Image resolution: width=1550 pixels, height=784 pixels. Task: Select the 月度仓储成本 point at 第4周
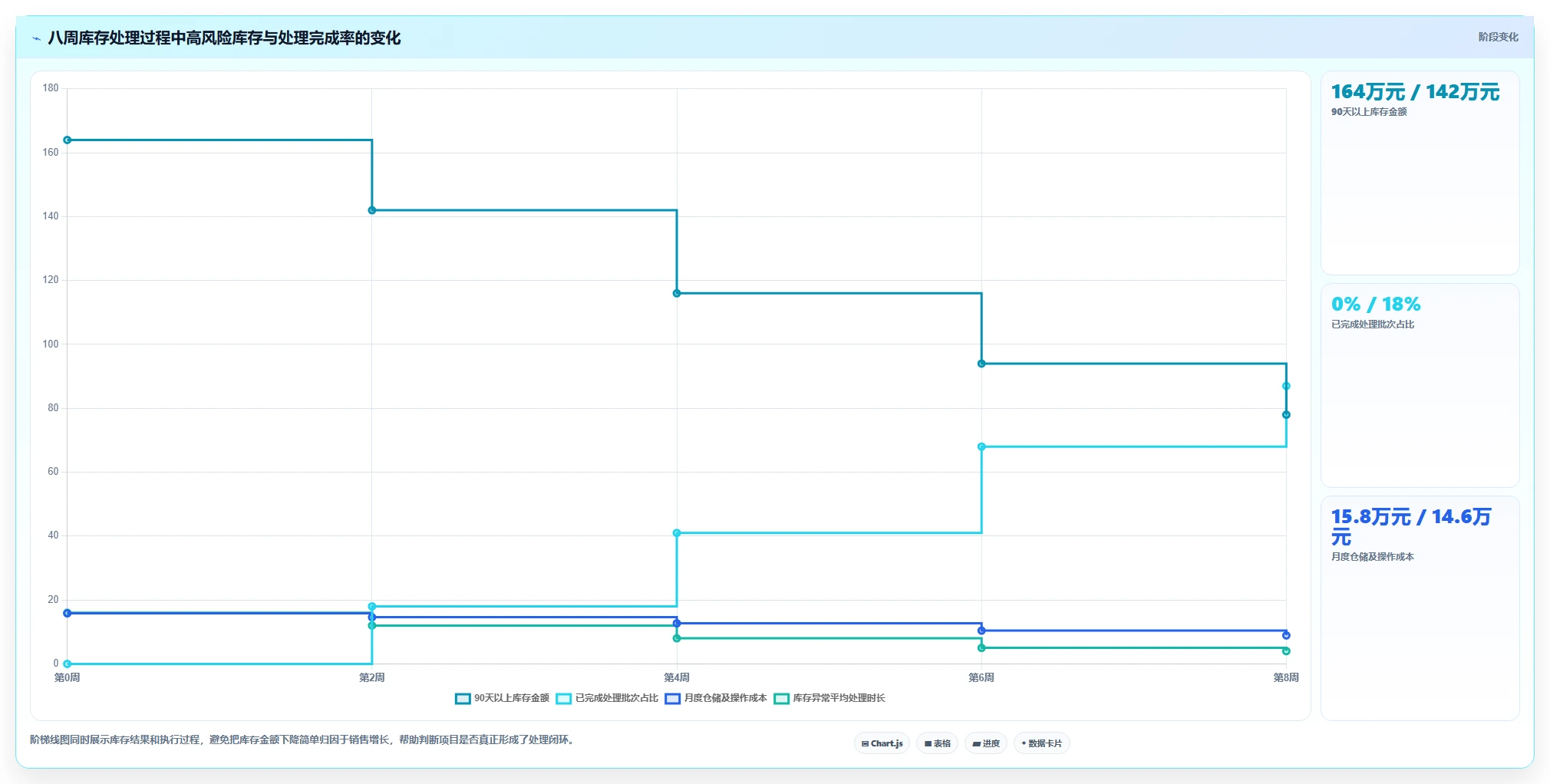(x=677, y=623)
